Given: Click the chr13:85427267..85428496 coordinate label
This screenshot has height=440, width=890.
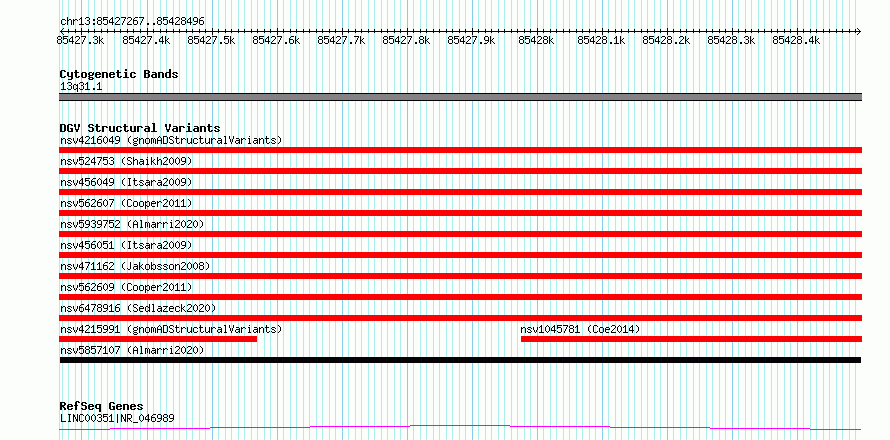Looking at the screenshot, I should (132, 21).
